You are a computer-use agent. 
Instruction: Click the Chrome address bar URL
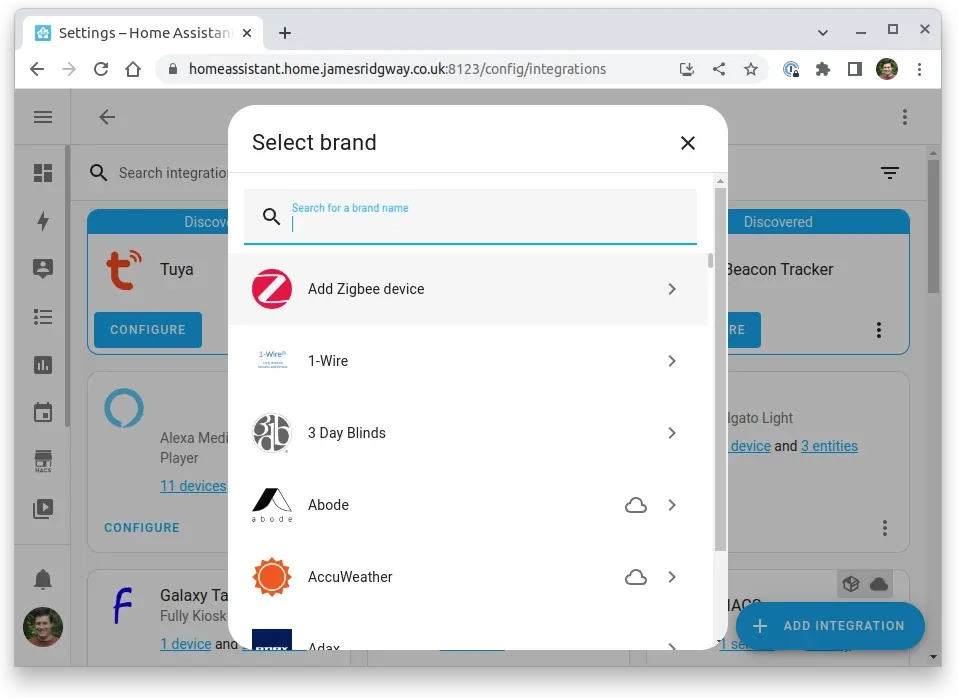(x=397, y=69)
